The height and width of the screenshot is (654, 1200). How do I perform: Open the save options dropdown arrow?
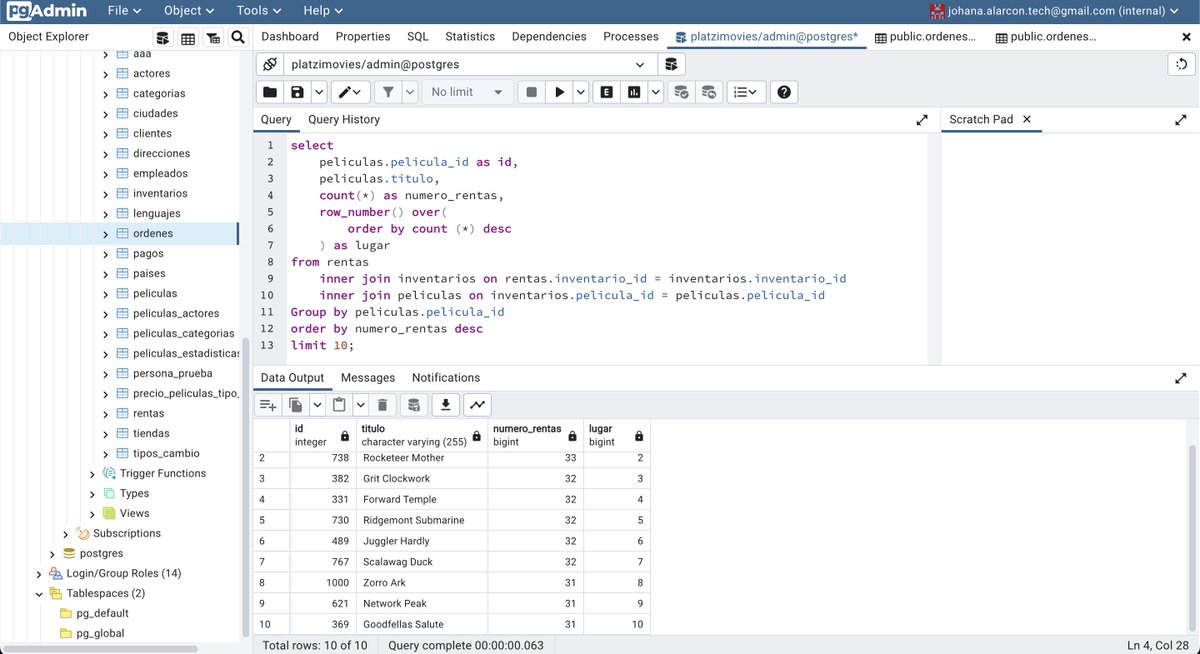click(319, 92)
